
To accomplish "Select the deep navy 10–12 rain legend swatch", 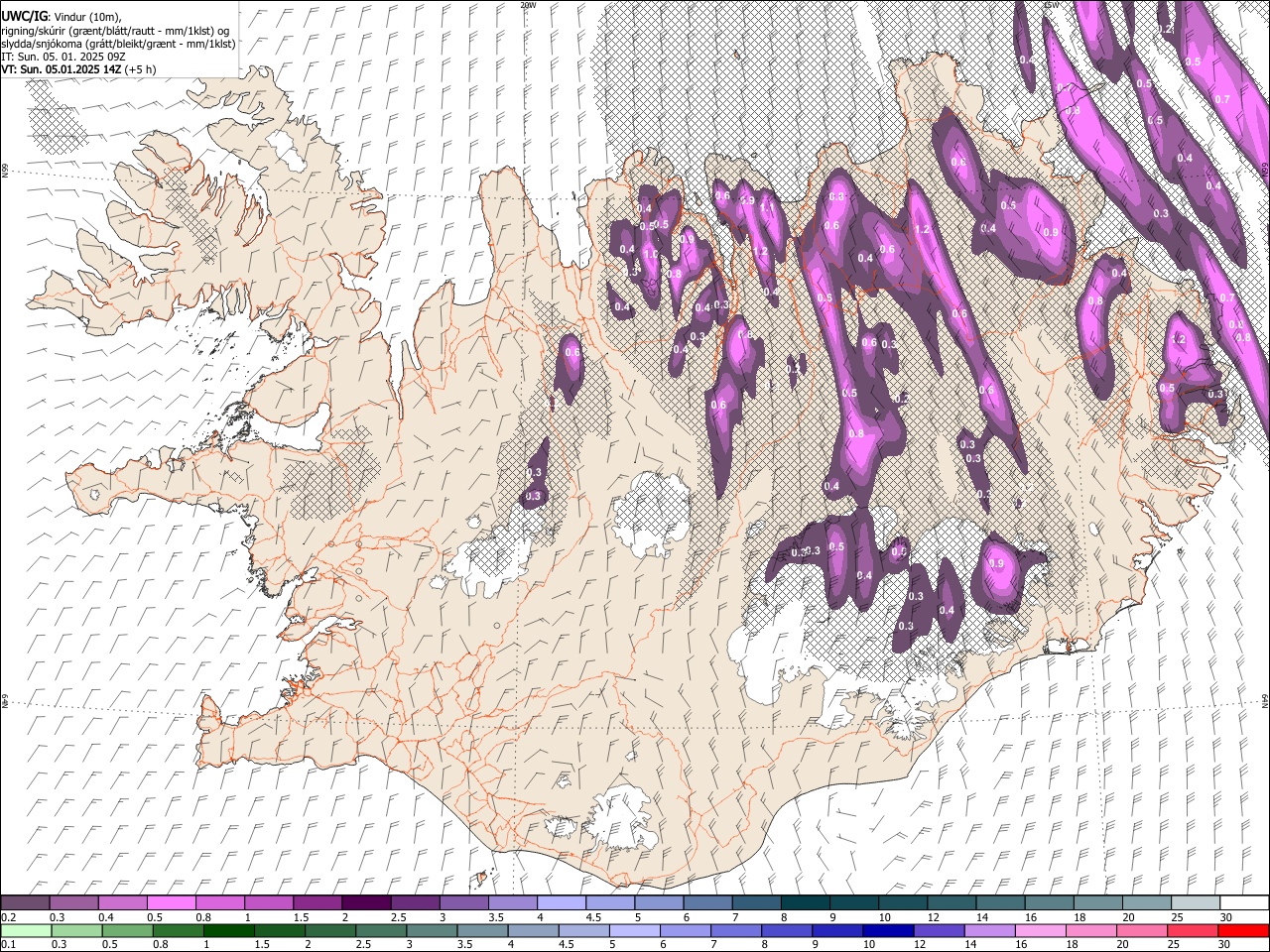I will click(889, 930).
